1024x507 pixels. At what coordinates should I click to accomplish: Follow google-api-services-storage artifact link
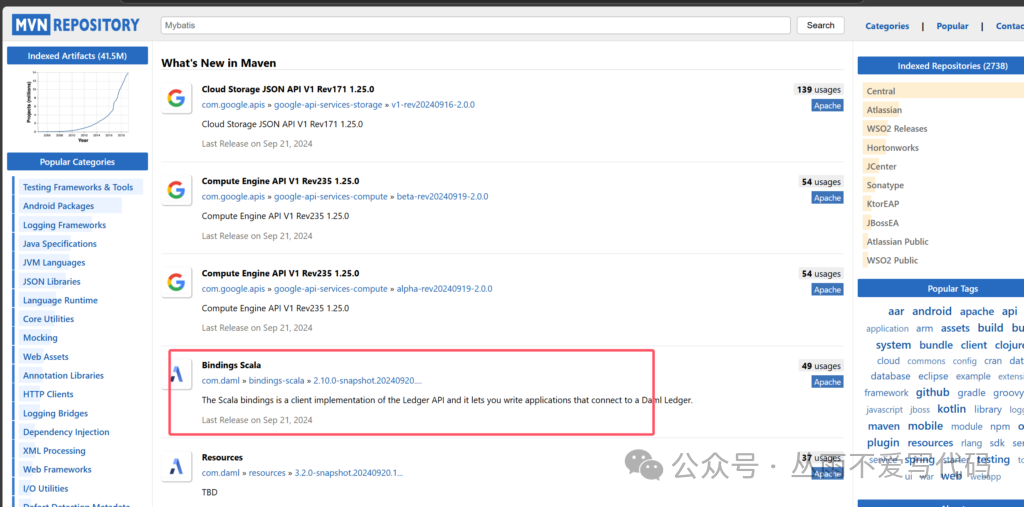[328, 105]
